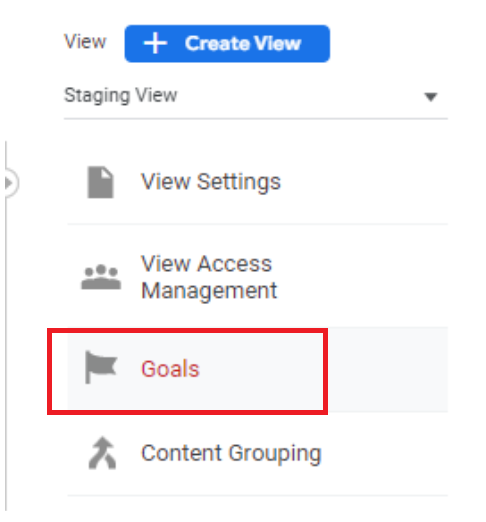The height and width of the screenshot is (522, 486).
Task: Click the flag icon next to Goals
Action: [101, 367]
